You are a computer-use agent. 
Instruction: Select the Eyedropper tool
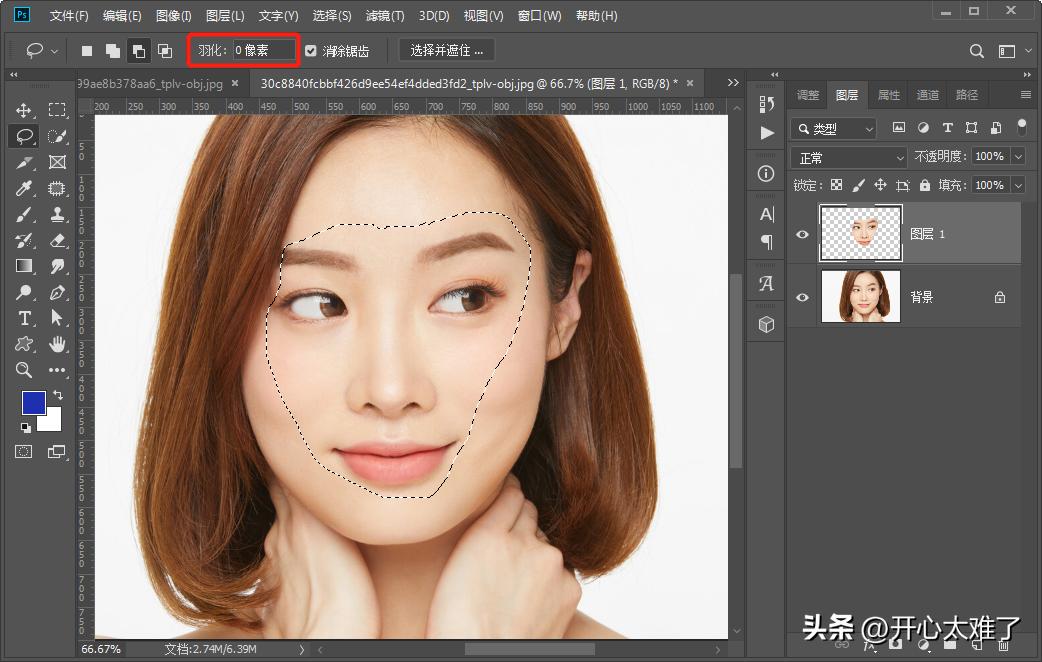[x=23, y=188]
